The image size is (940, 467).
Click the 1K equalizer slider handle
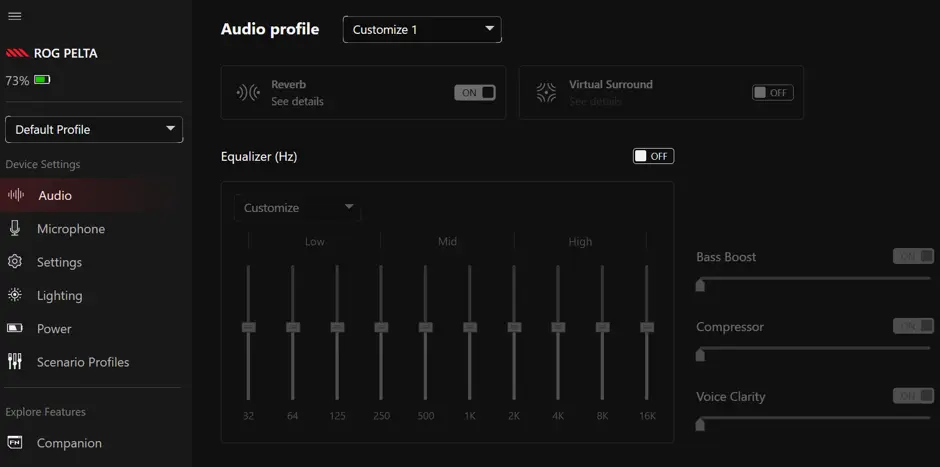[x=470, y=327]
